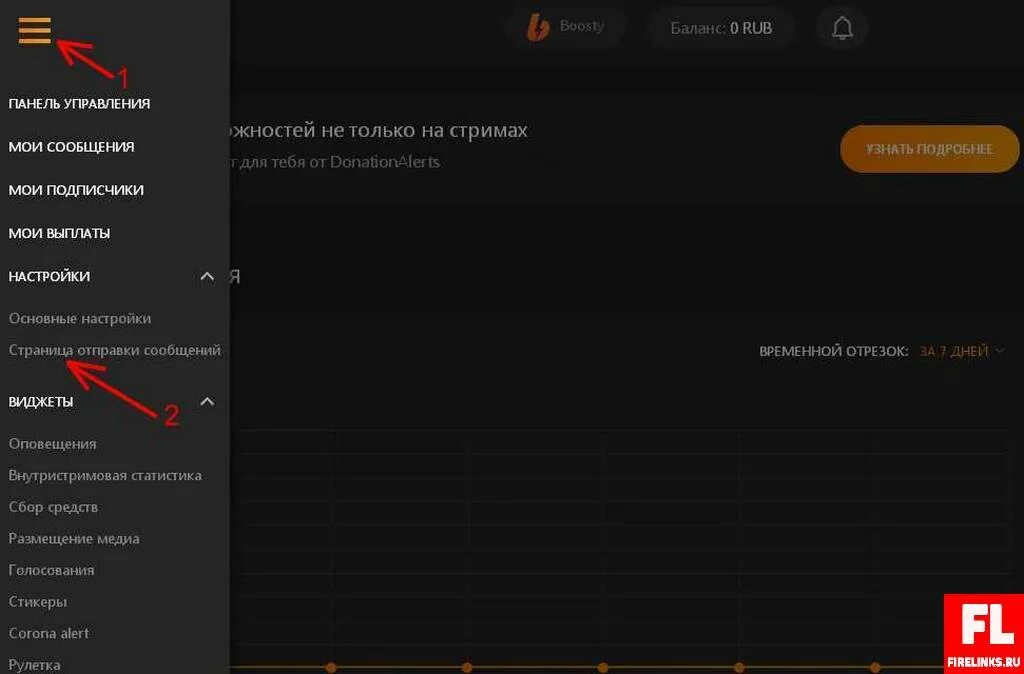Open 'Основные настройки'

pyautogui.click(x=80, y=319)
